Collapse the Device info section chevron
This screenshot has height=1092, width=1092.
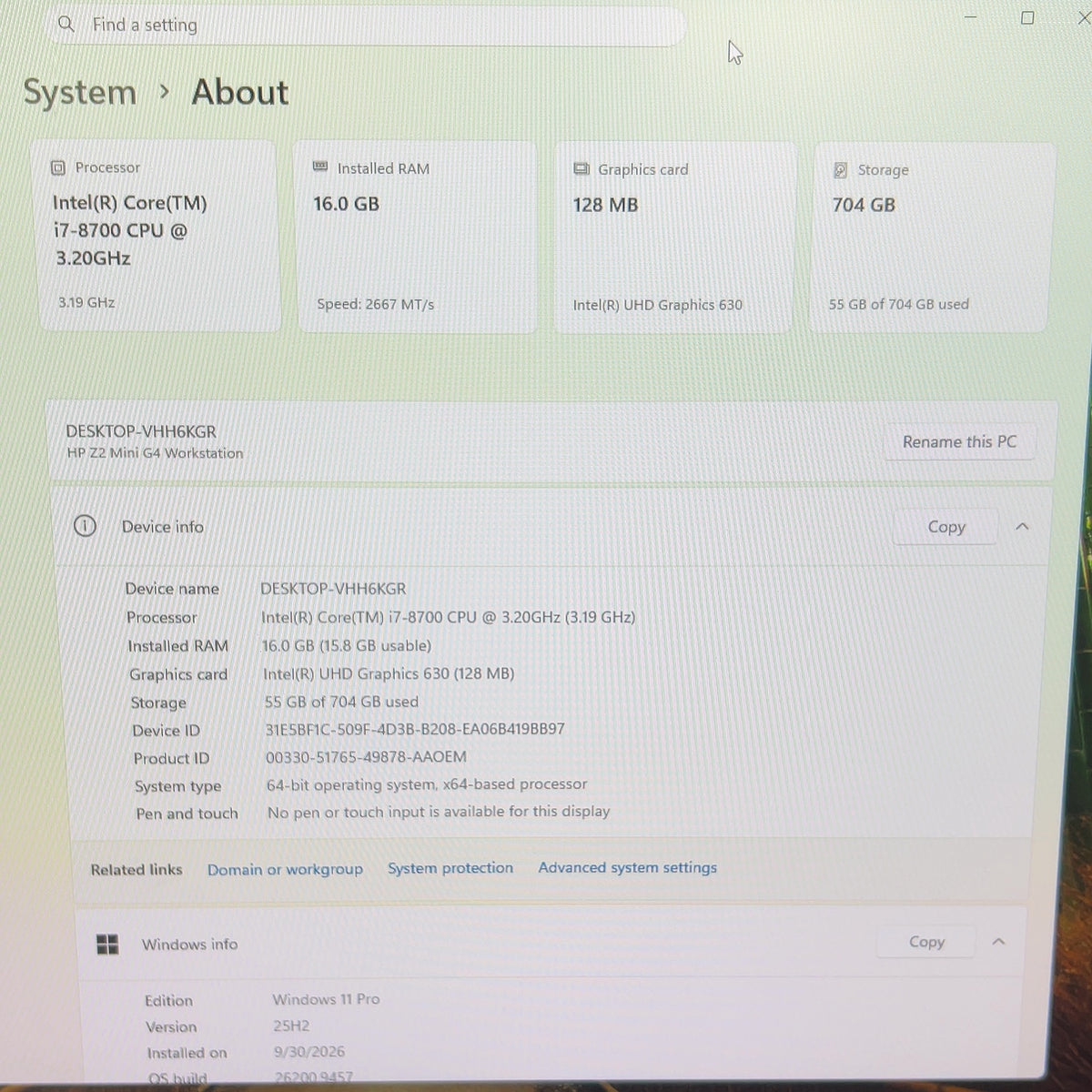pos(1022,527)
